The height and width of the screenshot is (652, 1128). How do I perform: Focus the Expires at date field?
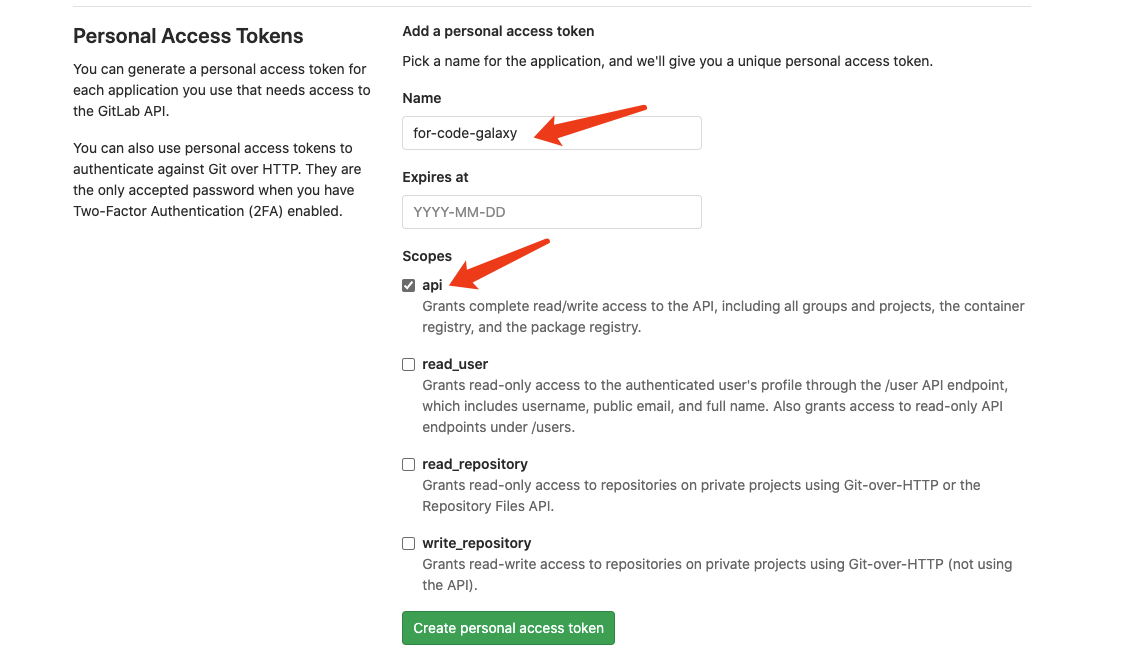pos(551,212)
